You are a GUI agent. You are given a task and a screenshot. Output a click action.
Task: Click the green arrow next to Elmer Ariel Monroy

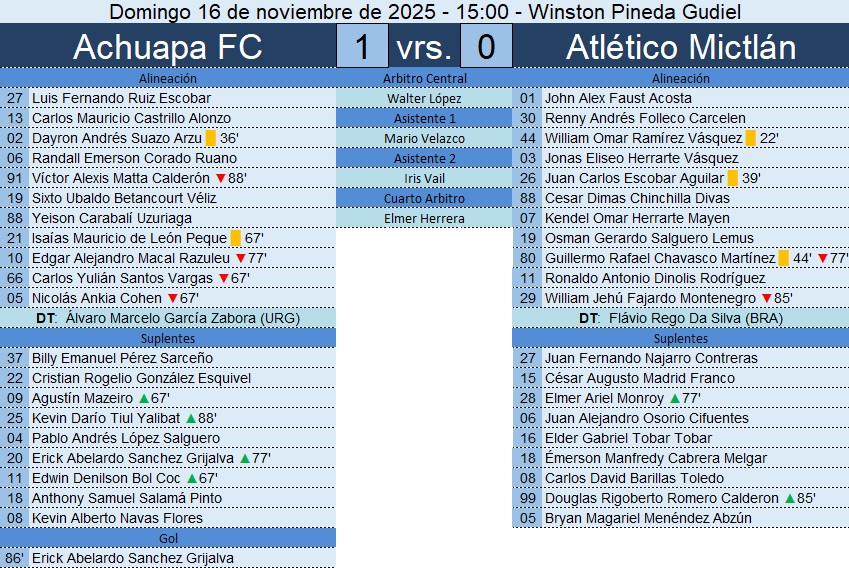coord(674,398)
